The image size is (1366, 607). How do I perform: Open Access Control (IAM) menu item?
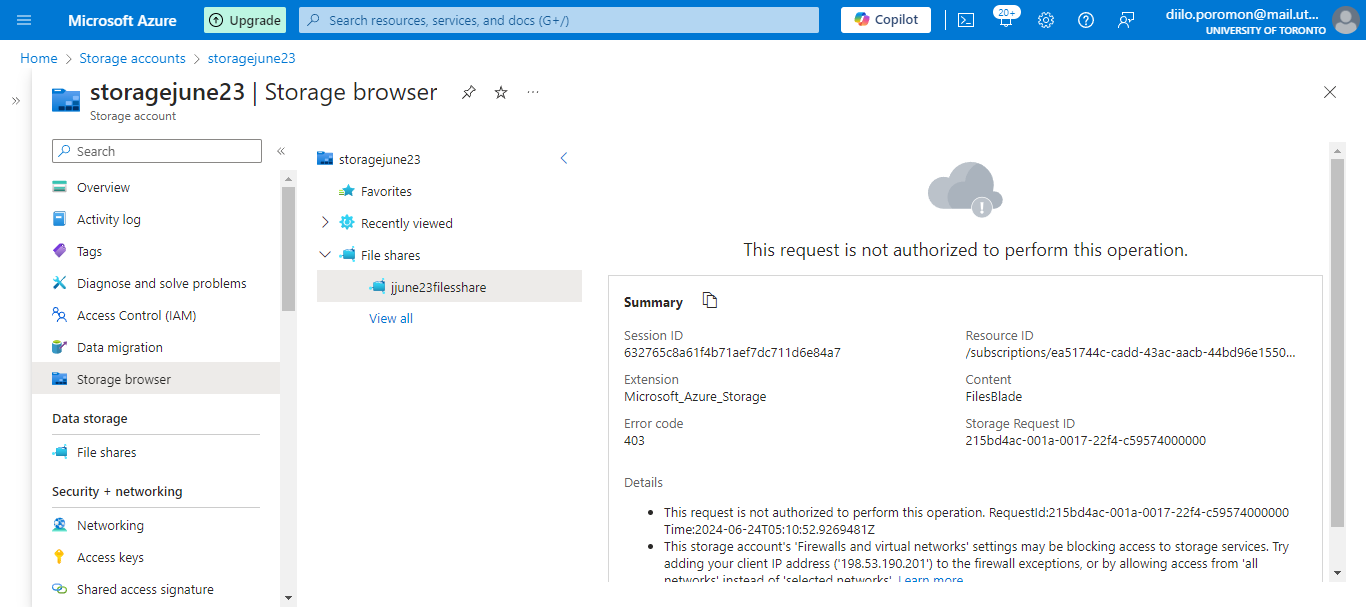tap(136, 315)
